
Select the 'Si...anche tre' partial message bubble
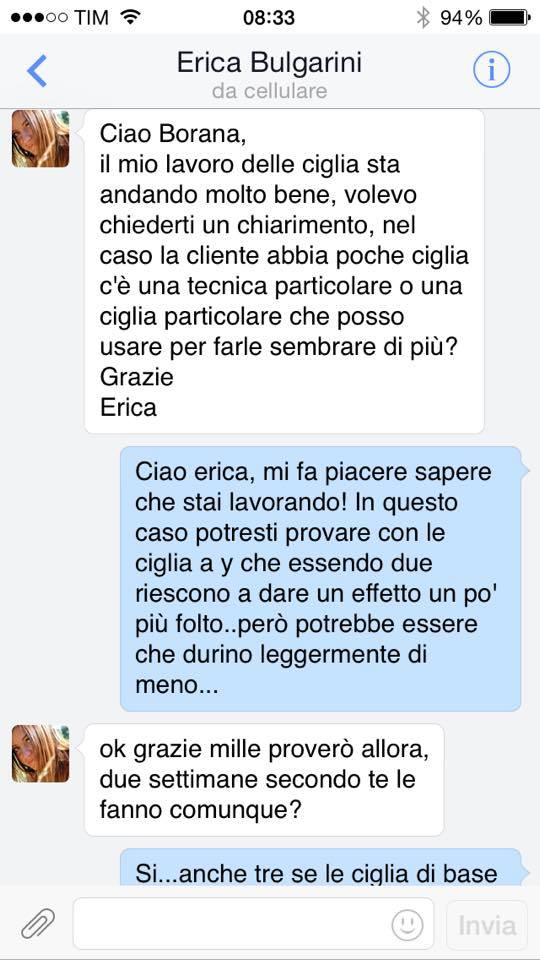[321, 867]
